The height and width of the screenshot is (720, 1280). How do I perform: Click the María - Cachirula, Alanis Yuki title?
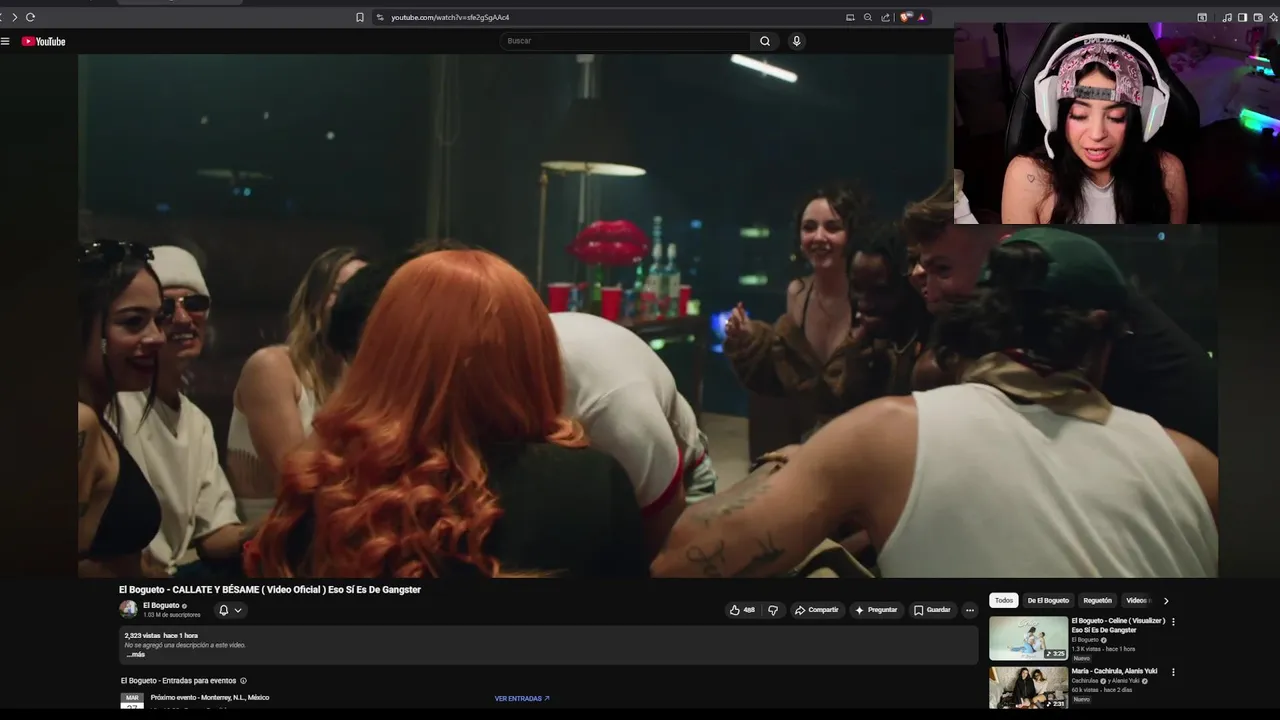pos(1114,671)
